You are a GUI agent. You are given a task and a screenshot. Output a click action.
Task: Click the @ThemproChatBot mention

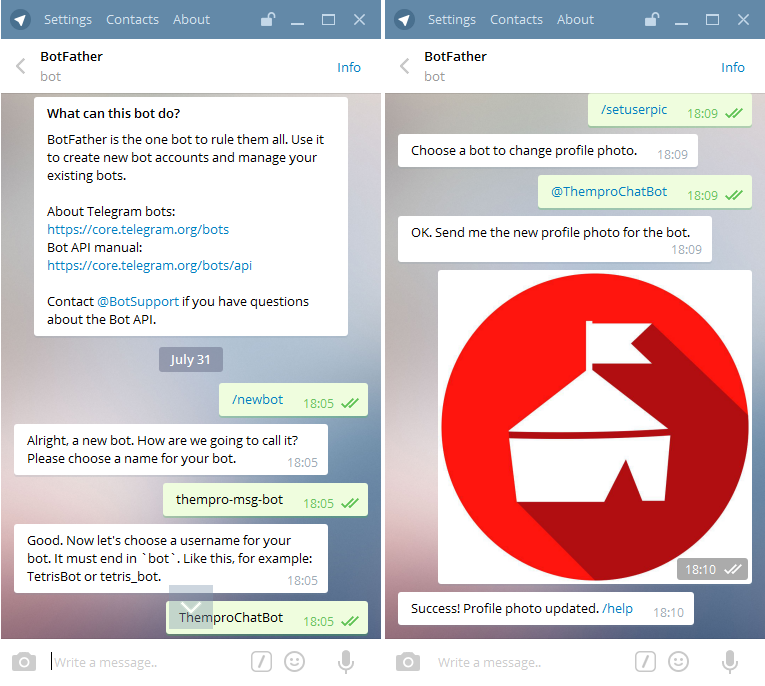608,192
